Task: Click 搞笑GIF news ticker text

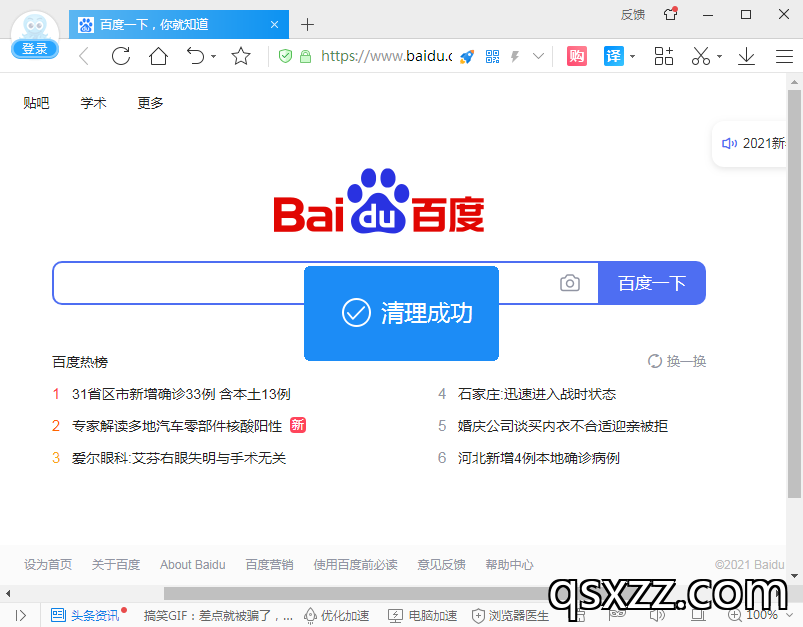Action: [x=218, y=615]
